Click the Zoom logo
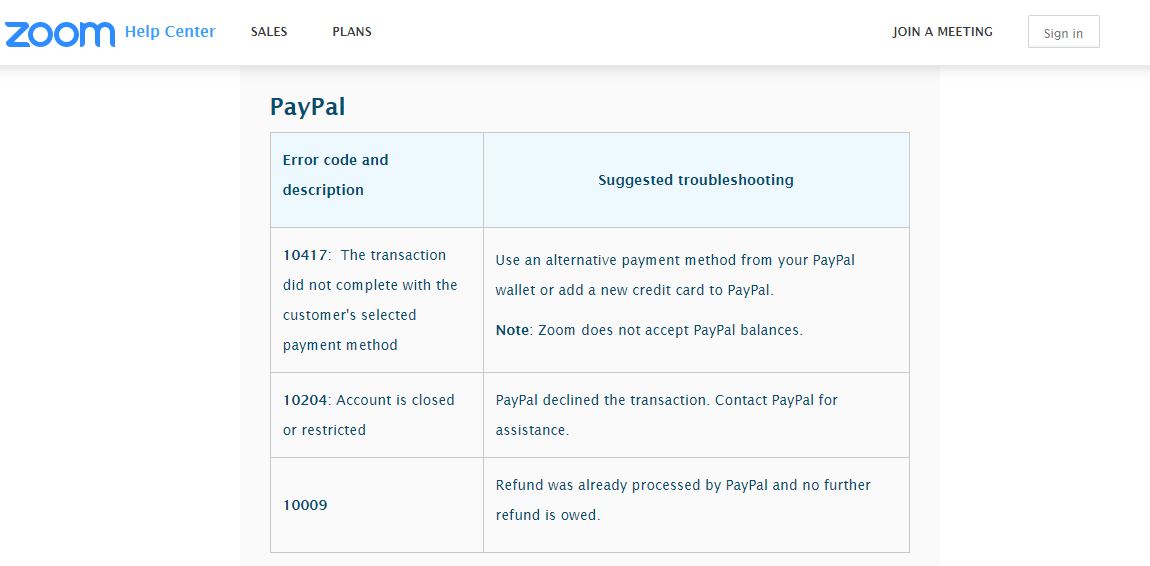1150x566 pixels. 60,33
